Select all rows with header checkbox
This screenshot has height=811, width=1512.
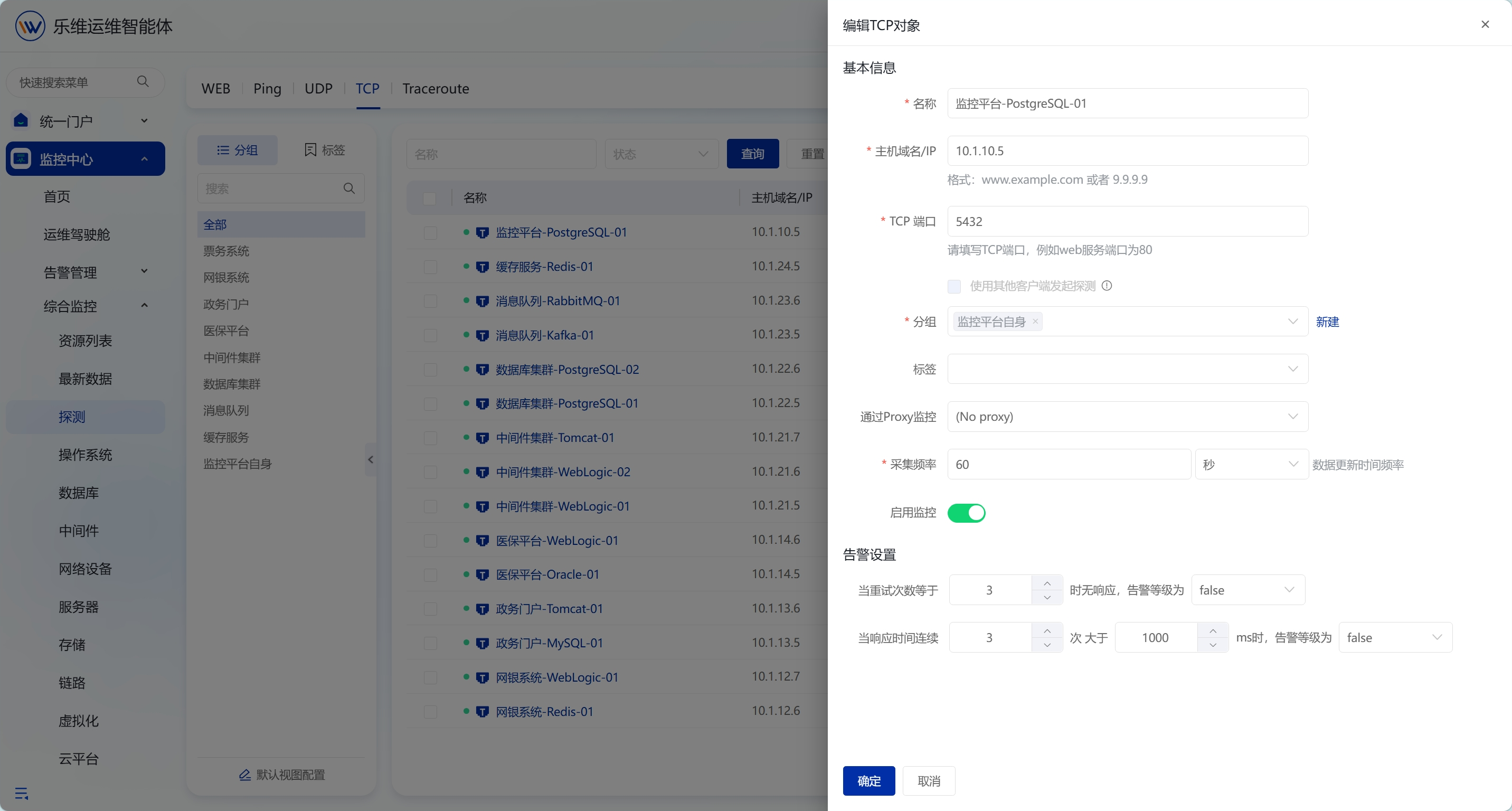point(430,199)
